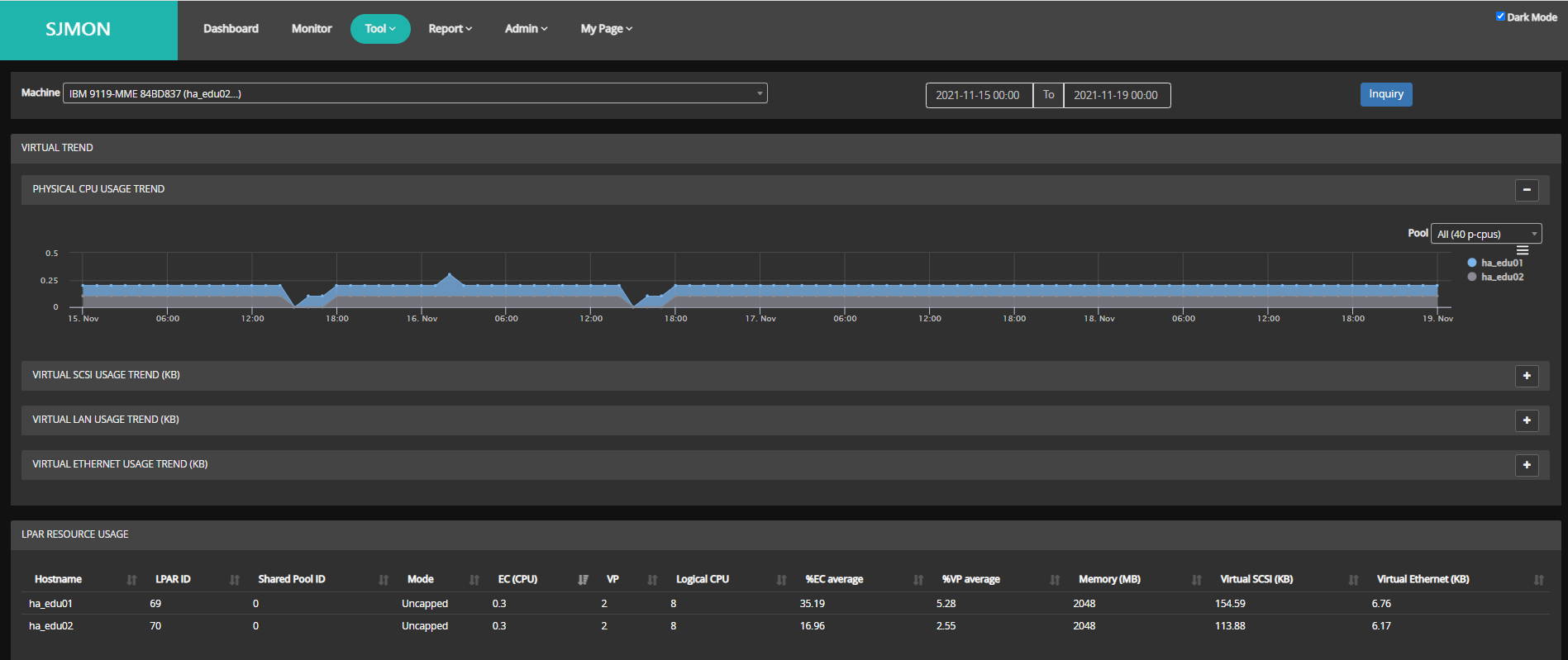Screen dimensions: 1568x660
Task: Open the Monitor menu item
Action: click(x=312, y=29)
